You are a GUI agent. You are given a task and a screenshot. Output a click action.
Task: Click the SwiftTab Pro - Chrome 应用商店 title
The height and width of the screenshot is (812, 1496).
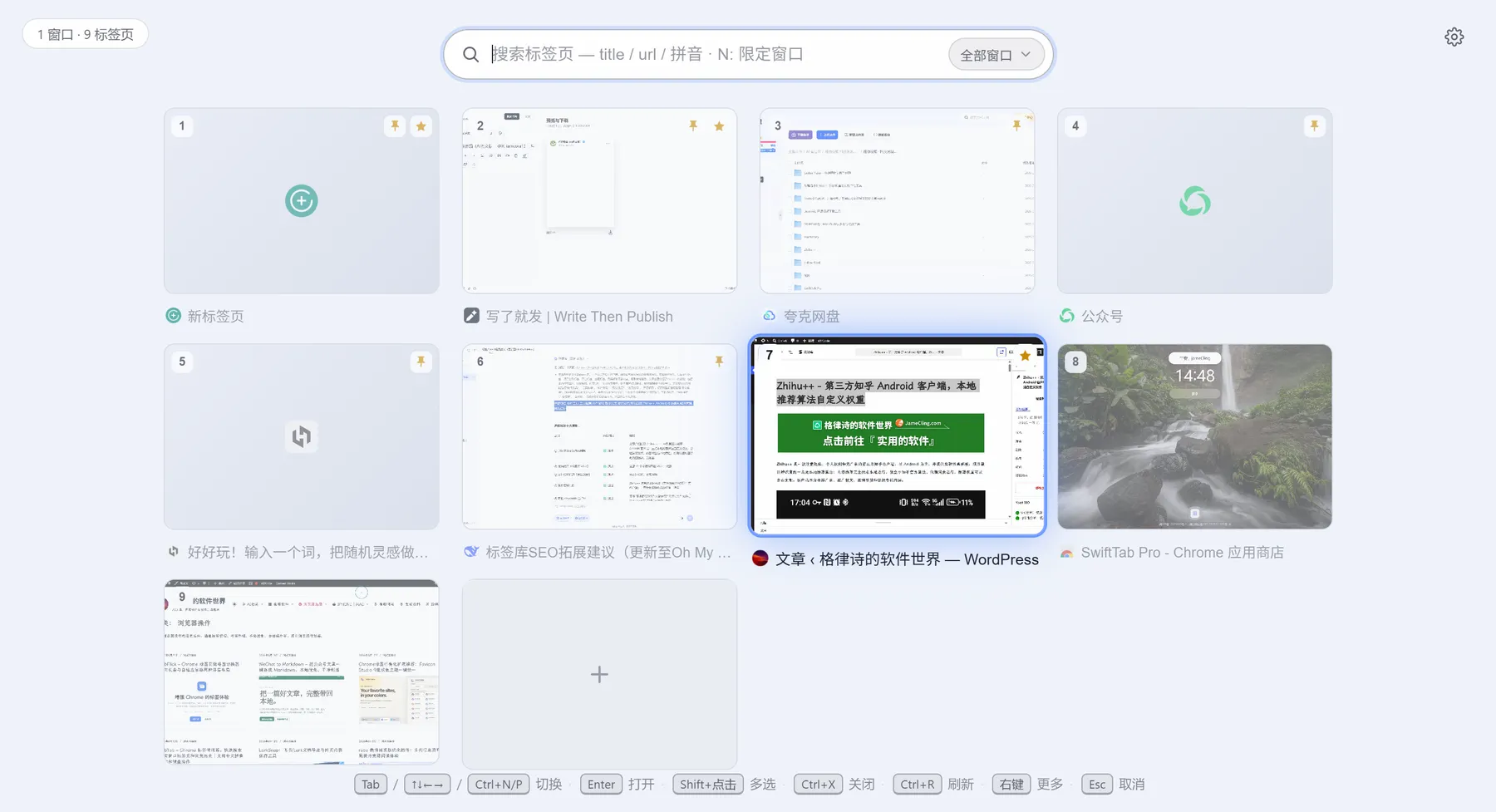tap(1182, 553)
